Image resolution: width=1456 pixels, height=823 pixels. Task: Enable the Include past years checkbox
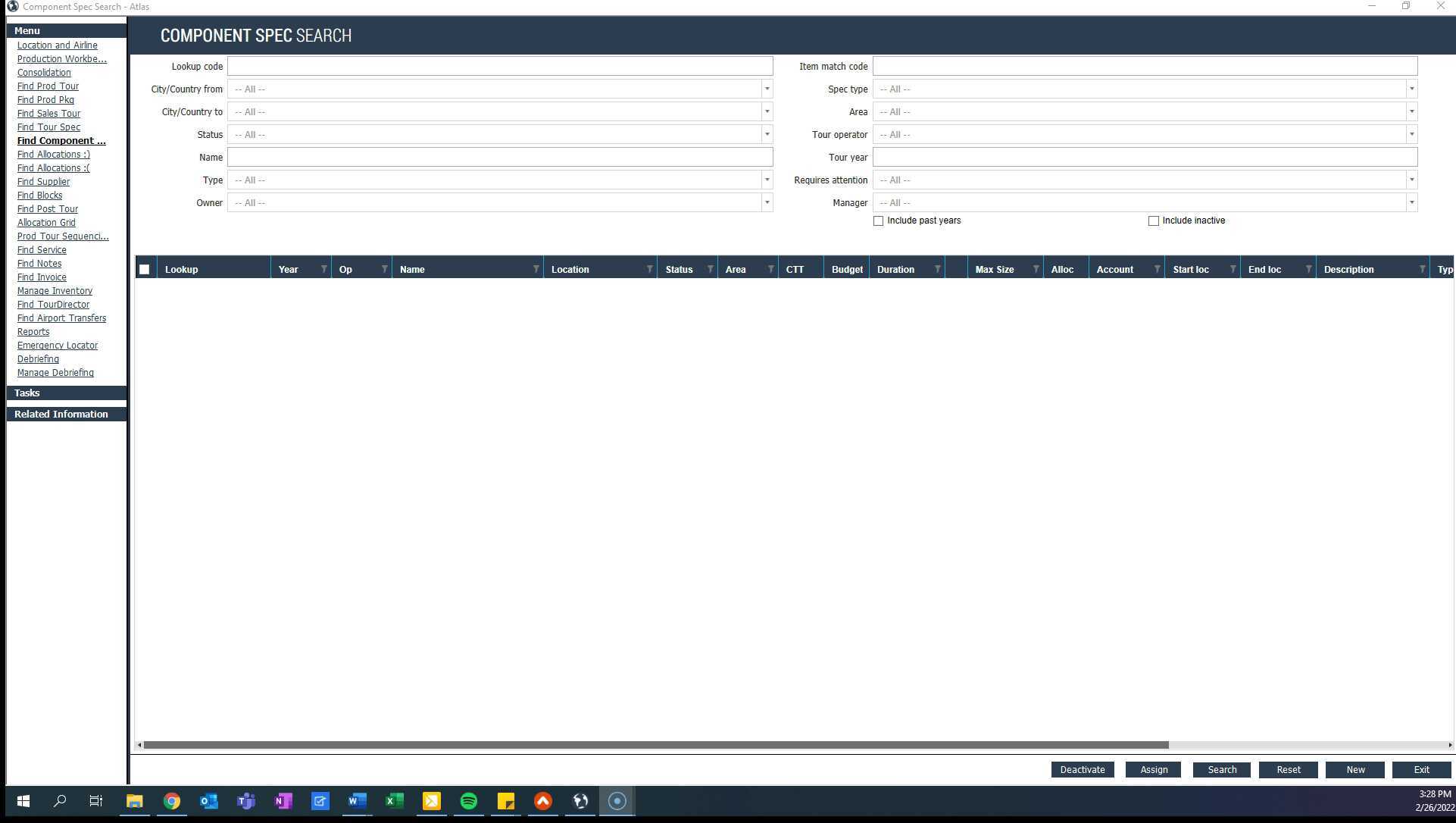point(879,221)
